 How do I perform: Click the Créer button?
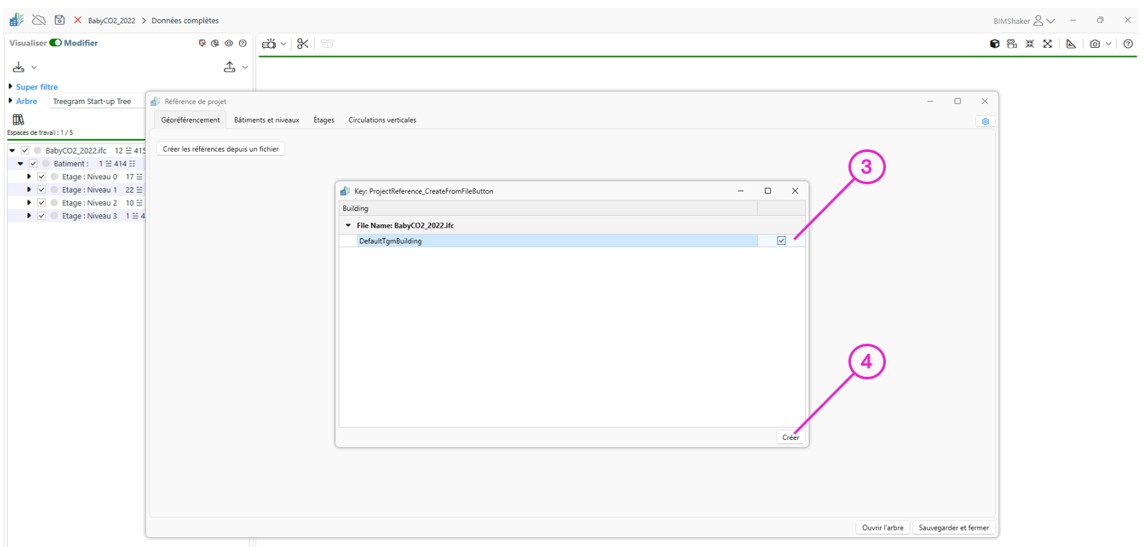tap(790, 437)
